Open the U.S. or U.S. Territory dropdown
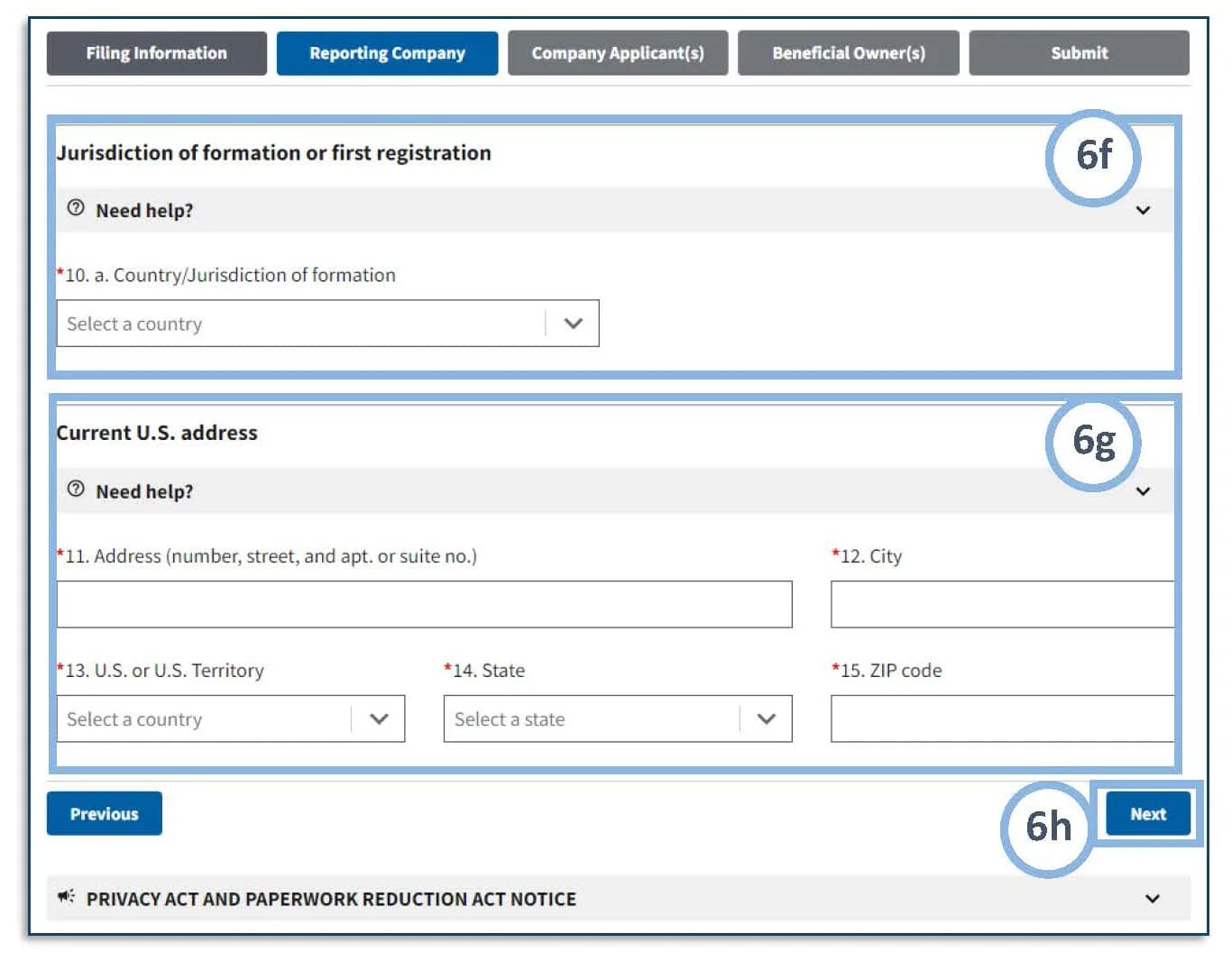This screenshot has height=961, width=1232. (231, 718)
